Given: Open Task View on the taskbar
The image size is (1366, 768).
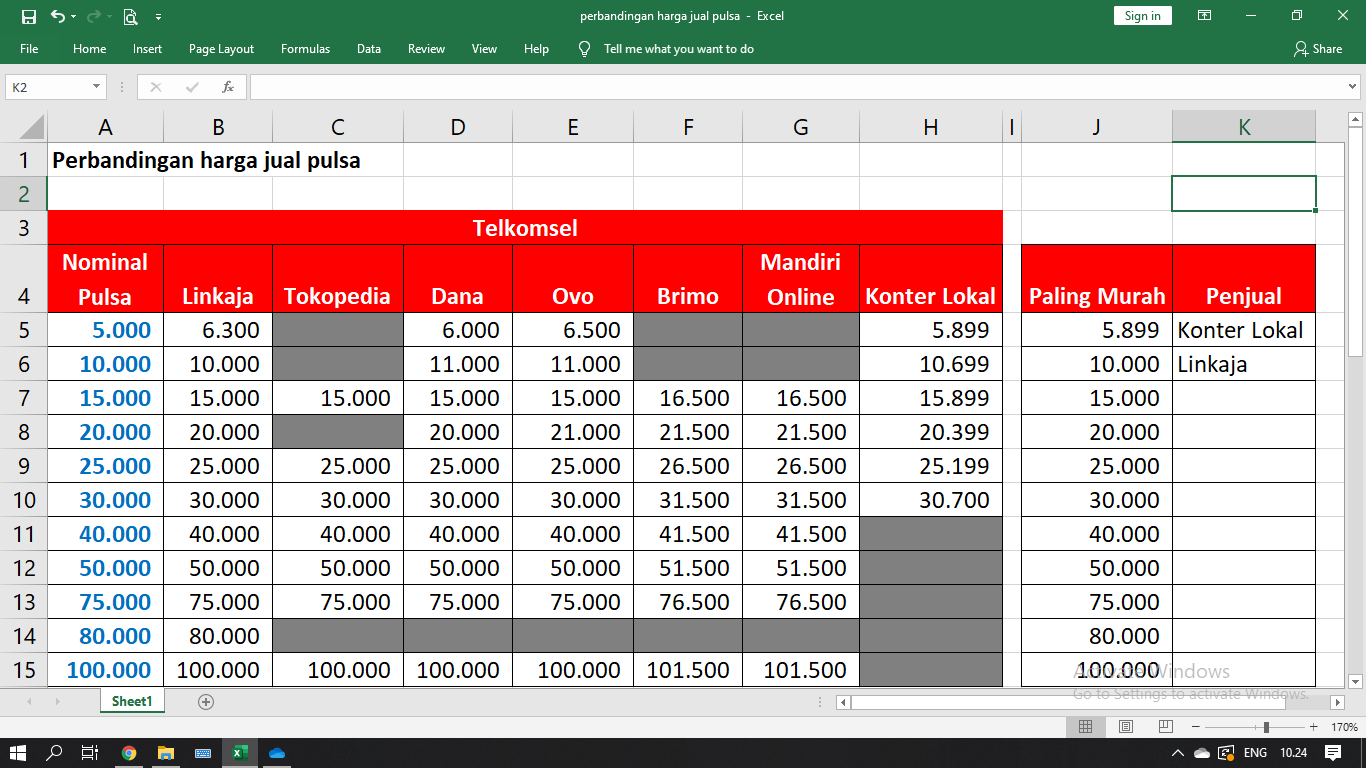Looking at the screenshot, I should click(x=90, y=752).
